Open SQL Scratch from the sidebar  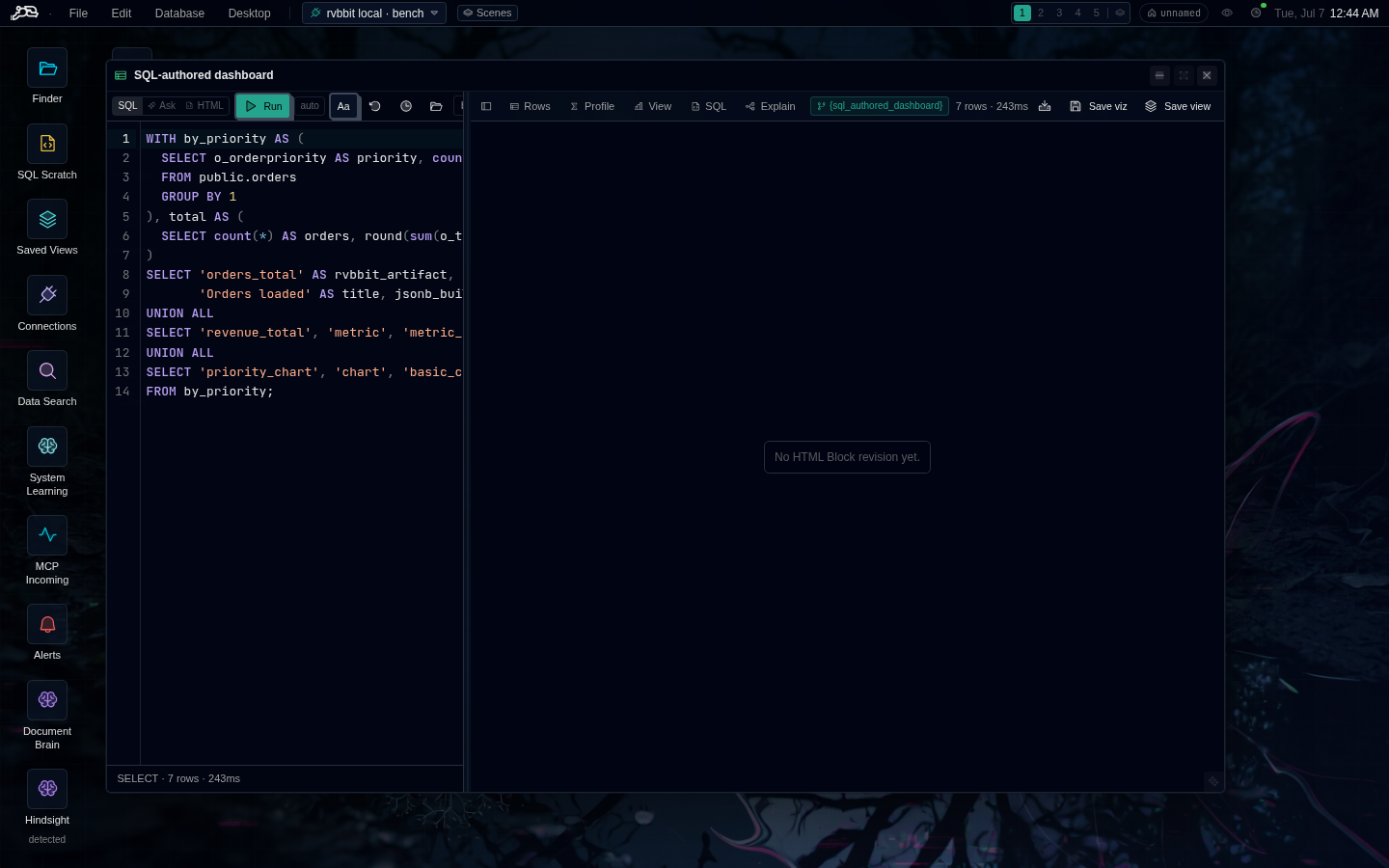pos(47,144)
